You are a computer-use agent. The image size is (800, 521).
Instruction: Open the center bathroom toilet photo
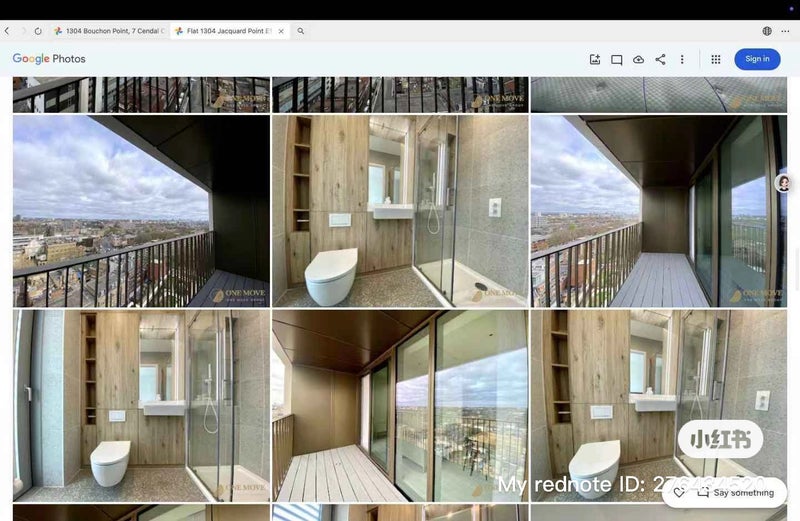click(x=399, y=210)
